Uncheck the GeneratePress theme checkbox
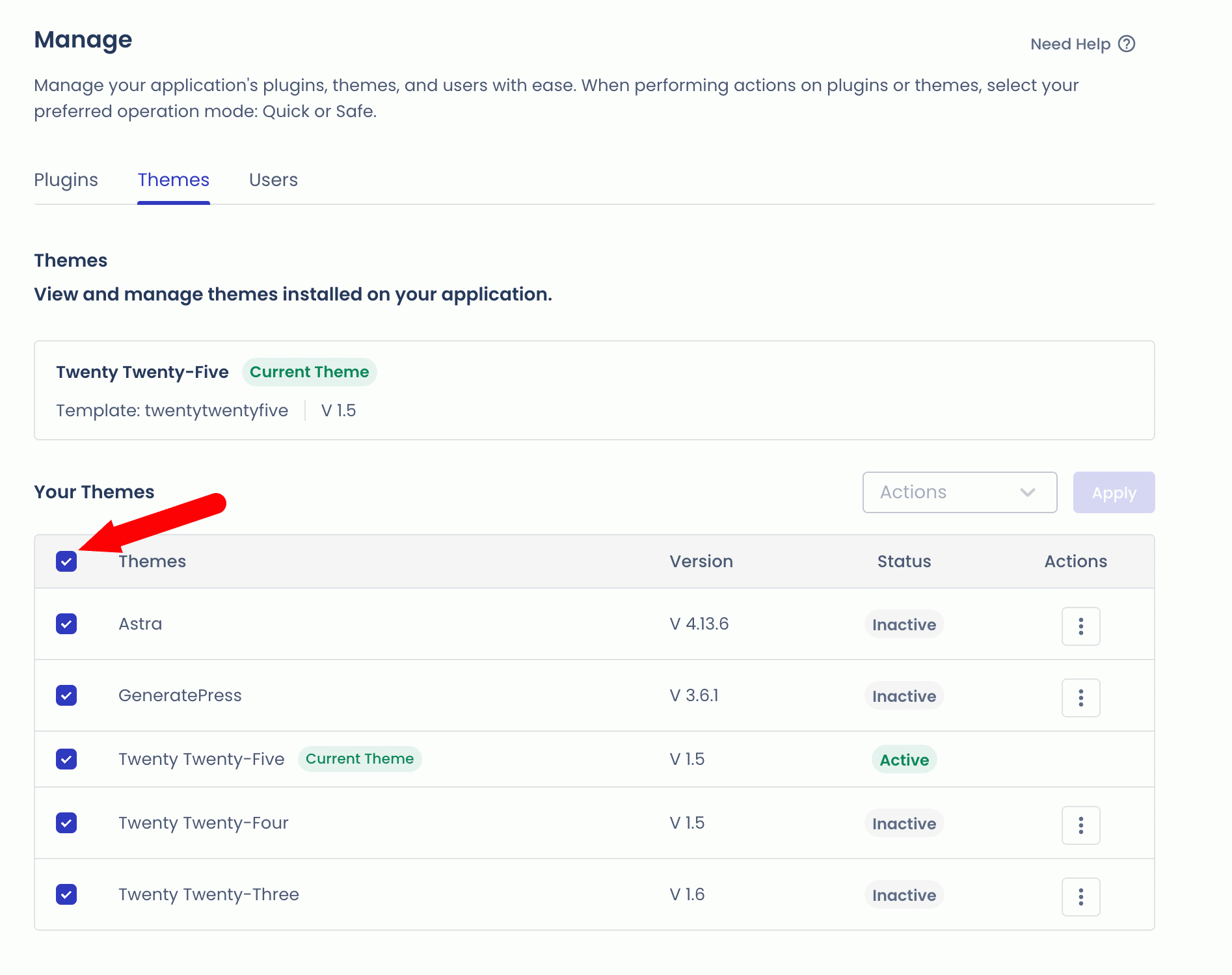The image size is (1232, 975). [x=66, y=695]
